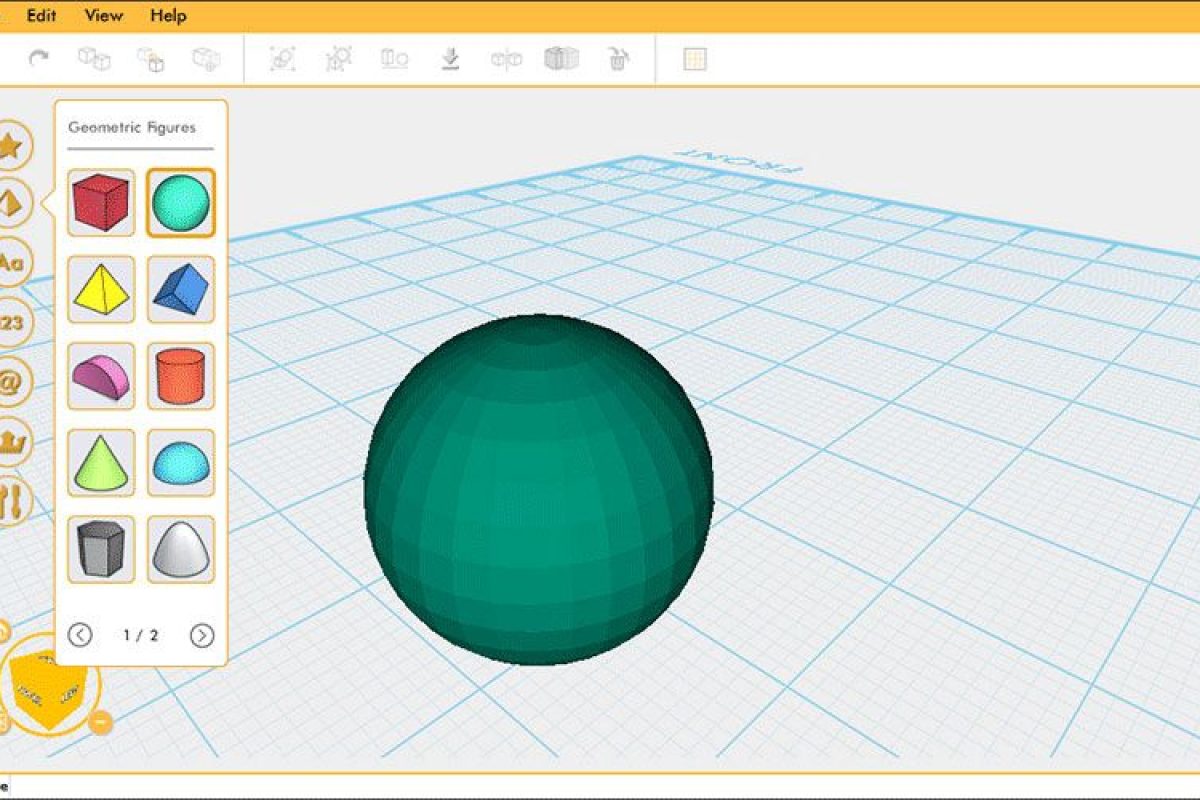Go to previous page of shapes
Viewport: 1200px width, 800px height.
pos(80,635)
